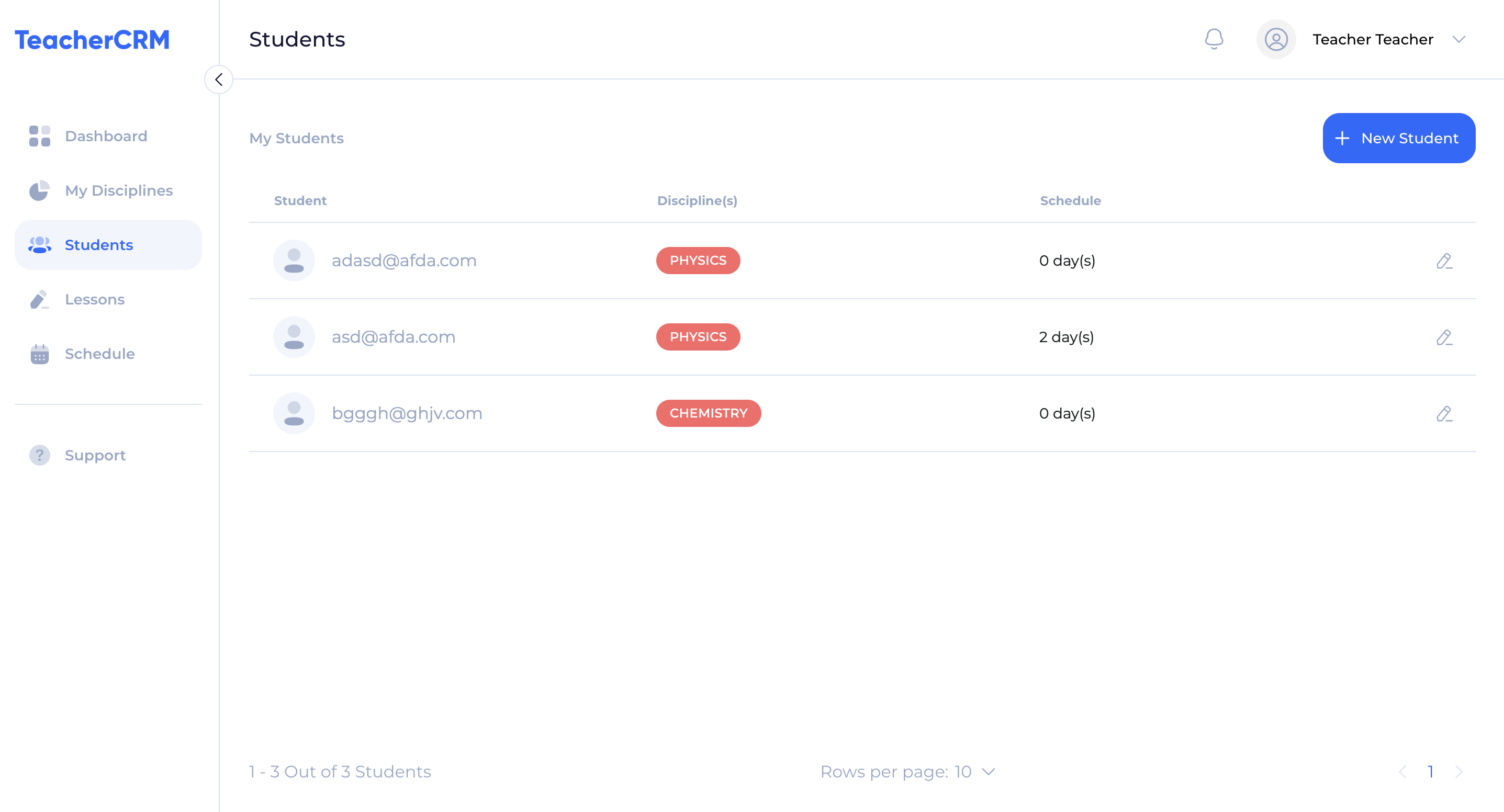Edit the adasd@afda.com student pencil icon

1444,261
